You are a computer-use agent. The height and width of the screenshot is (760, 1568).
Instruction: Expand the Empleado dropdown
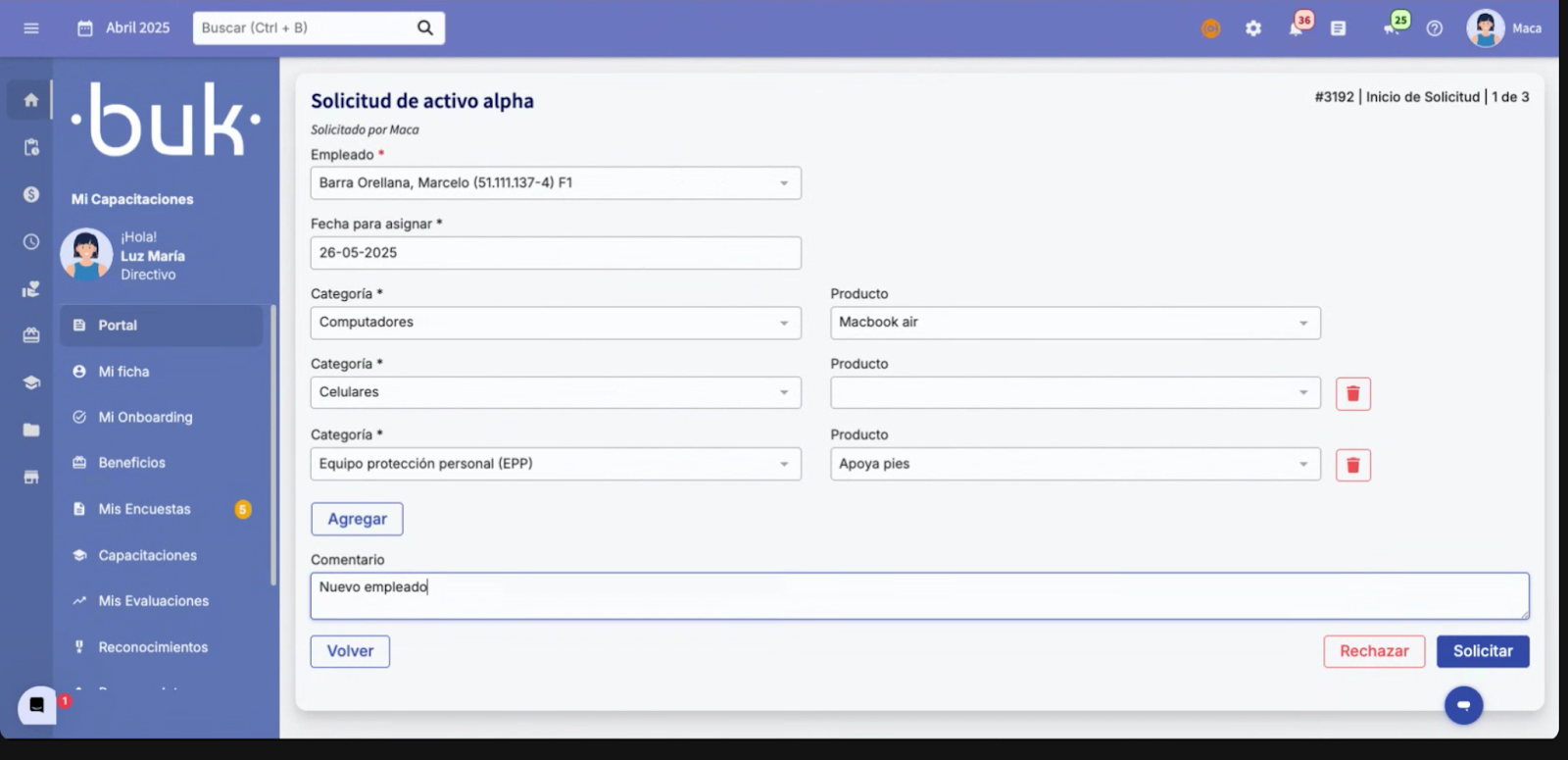point(555,183)
